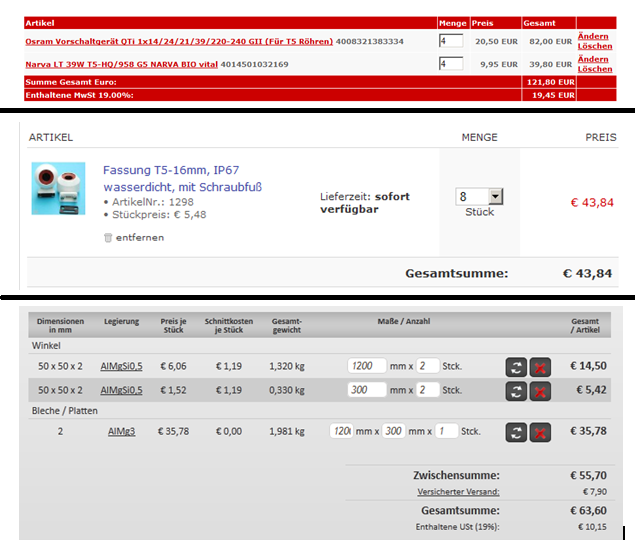The height and width of the screenshot is (552, 635).
Task: Delete the 300 mm Winkel row item
Action: tap(540, 390)
